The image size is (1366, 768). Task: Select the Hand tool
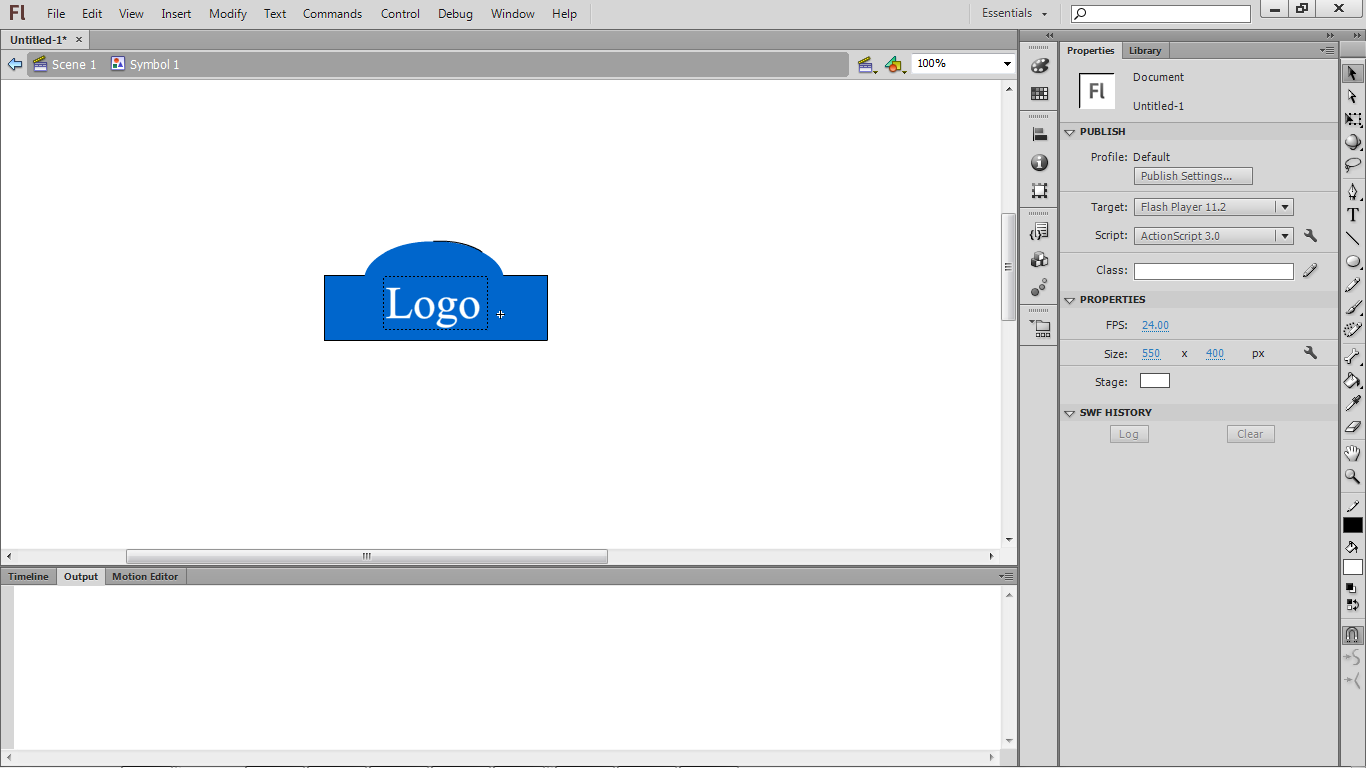click(x=1352, y=453)
